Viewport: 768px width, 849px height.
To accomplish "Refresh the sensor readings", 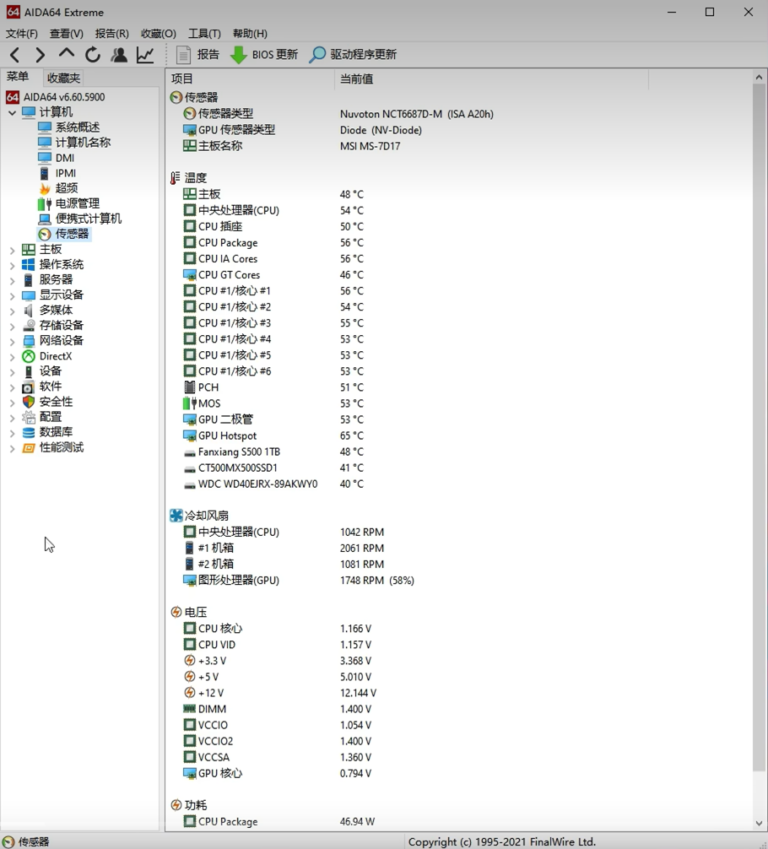I will (93, 55).
